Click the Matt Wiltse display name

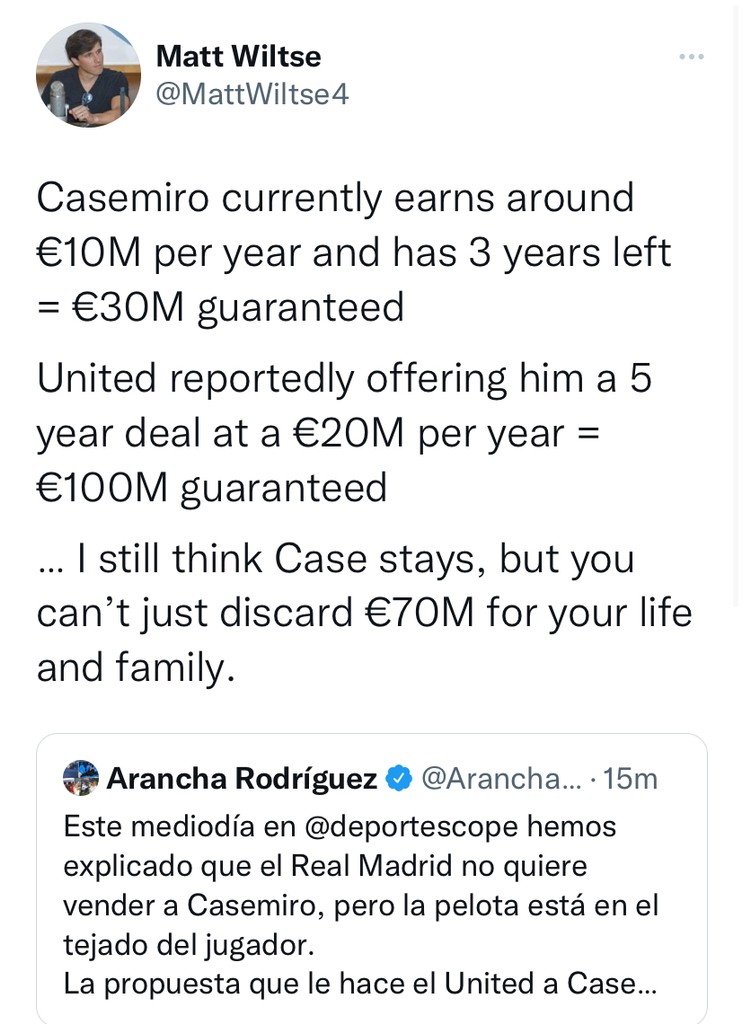(238, 57)
